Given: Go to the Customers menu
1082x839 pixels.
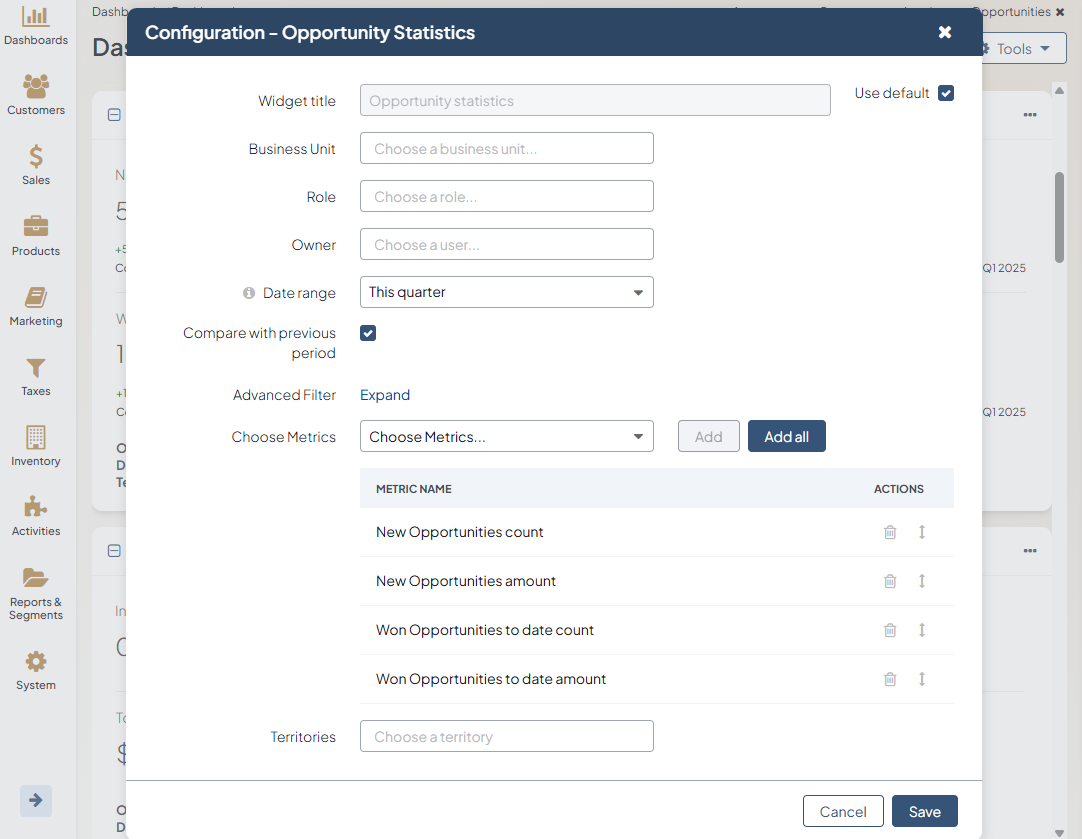Looking at the screenshot, I should pyautogui.click(x=36, y=95).
